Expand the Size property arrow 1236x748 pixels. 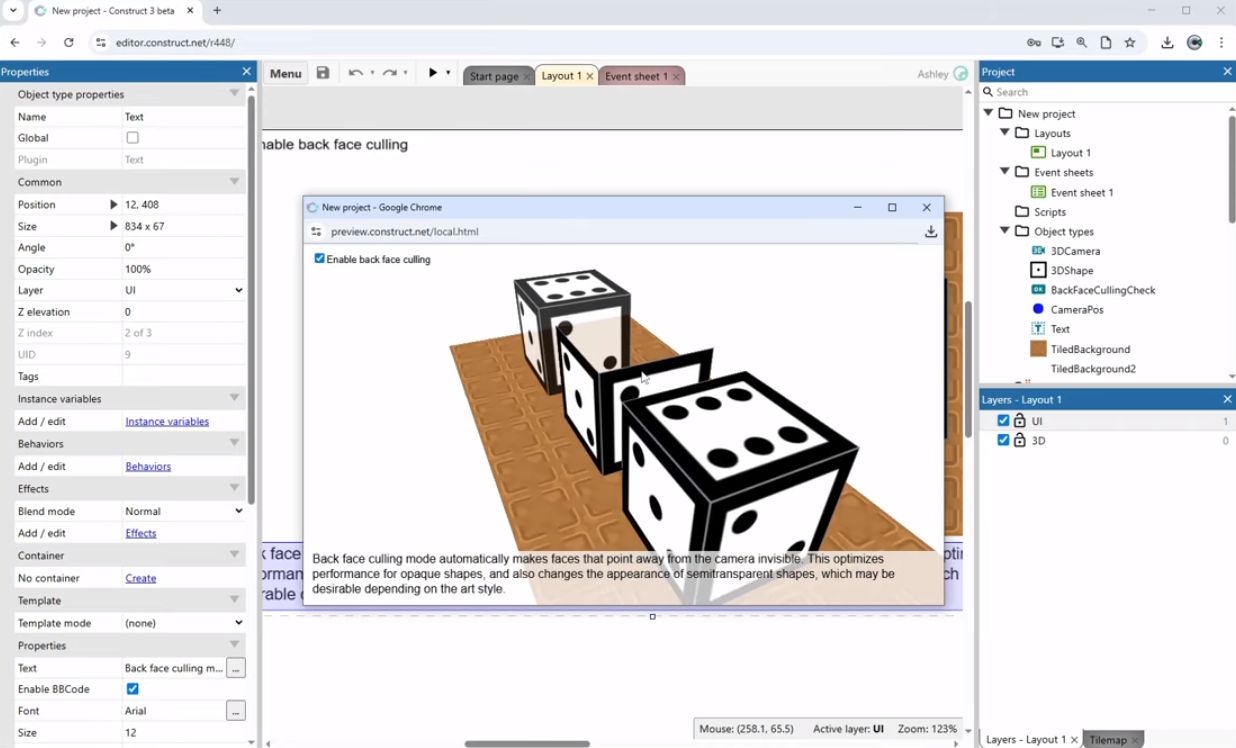(x=113, y=226)
